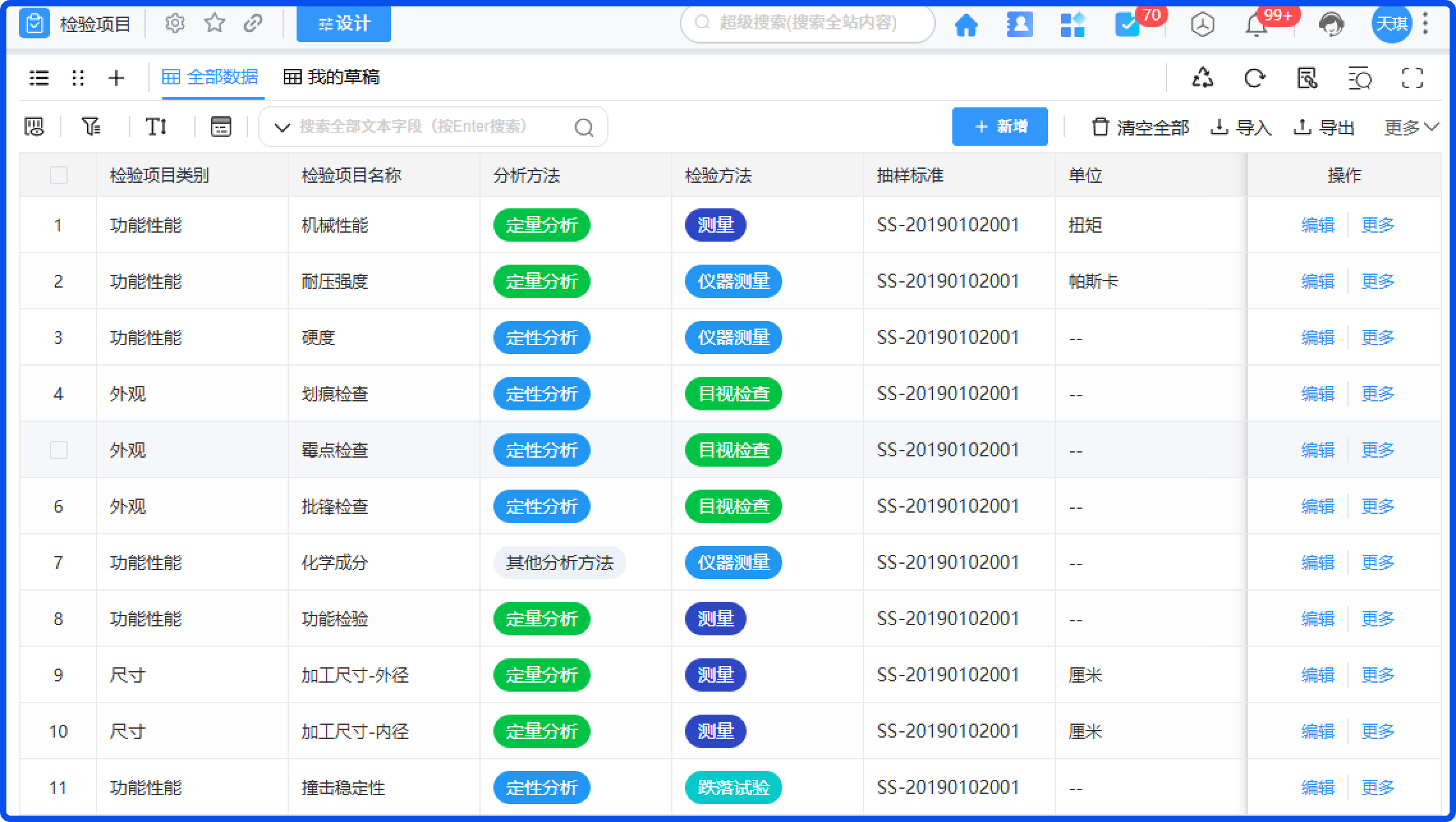Click the home icon in the top bar
The width and height of the screenshot is (1456, 822).
(x=967, y=24)
